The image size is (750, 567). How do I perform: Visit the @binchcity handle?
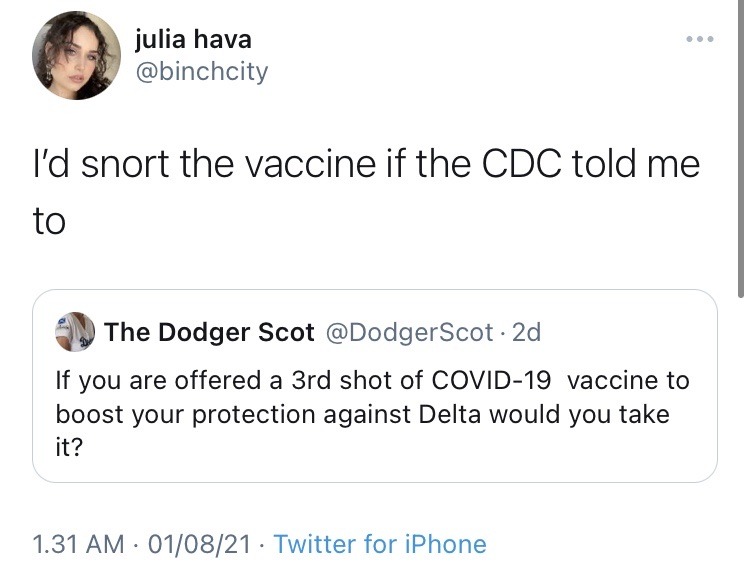[x=202, y=72]
